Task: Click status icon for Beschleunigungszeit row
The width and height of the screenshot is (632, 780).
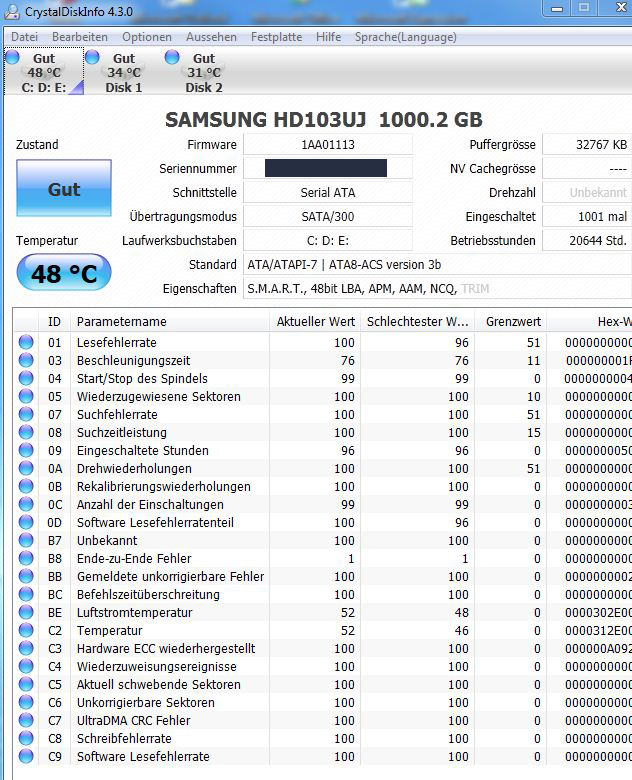Action: 26,360
